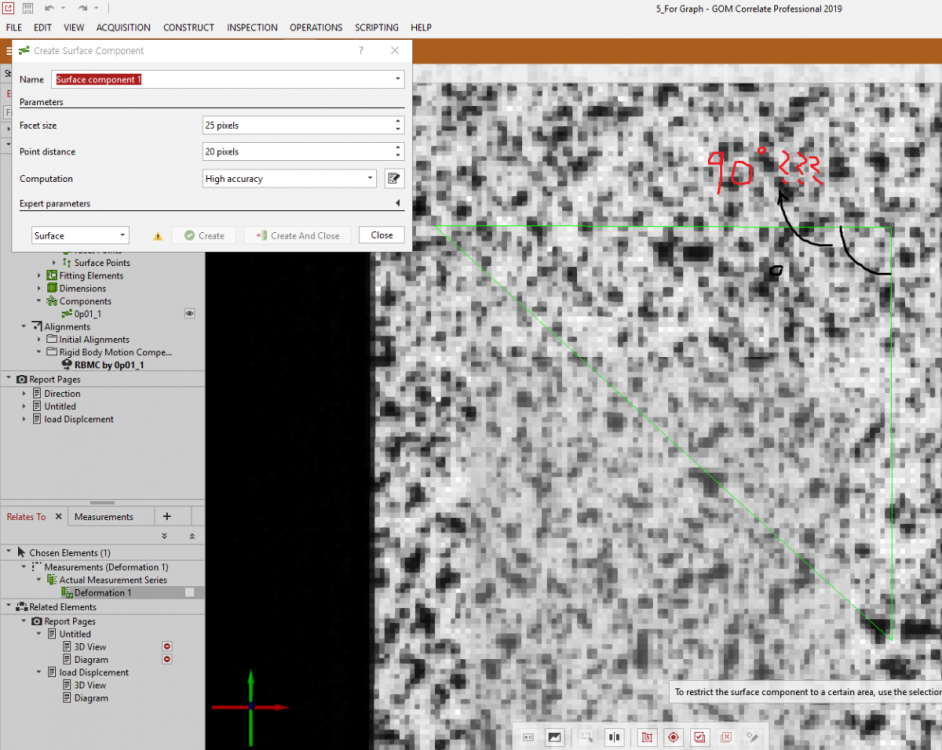Click the RBMC by 0p01_1 alignment icon
The height and width of the screenshot is (750, 942).
tap(67, 365)
